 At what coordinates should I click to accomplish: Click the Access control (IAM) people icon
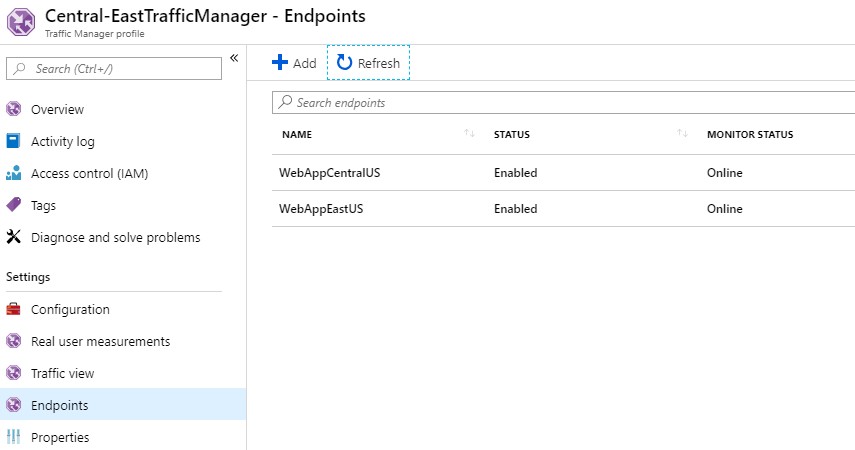[x=14, y=173]
